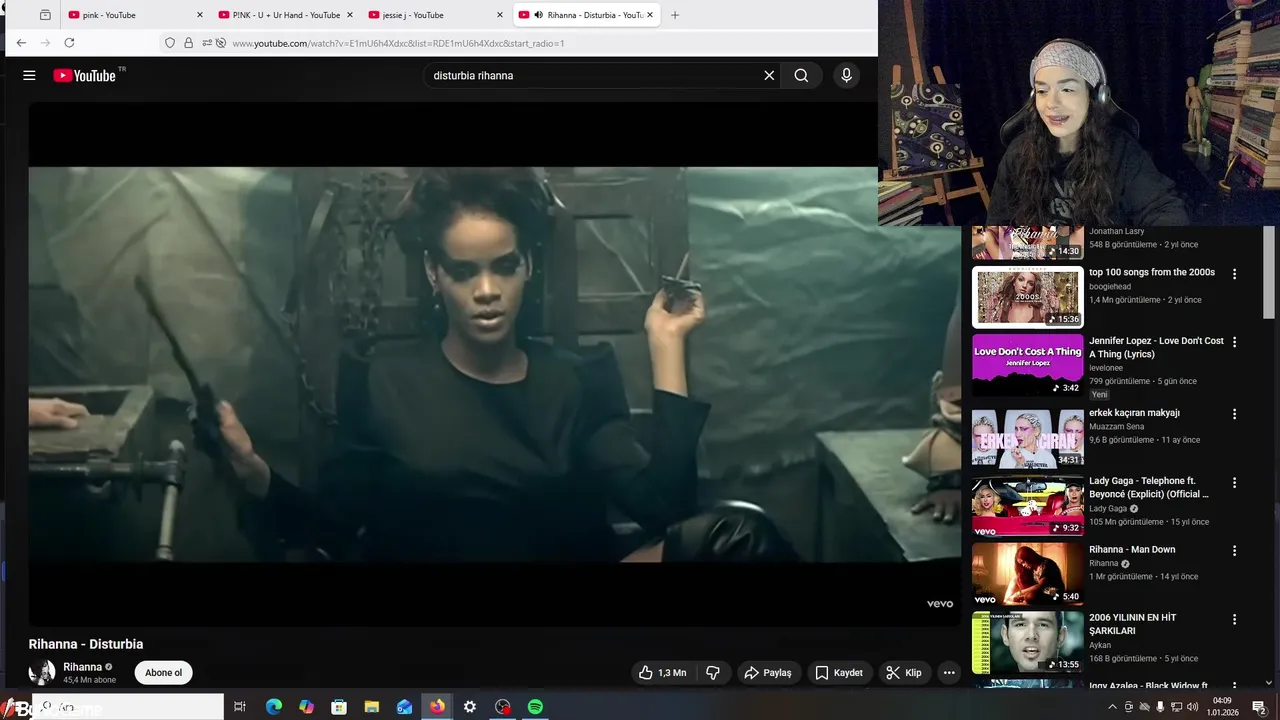Click the Windows taskbar search box
Viewport: 1280px width, 720px height.
tap(128, 707)
